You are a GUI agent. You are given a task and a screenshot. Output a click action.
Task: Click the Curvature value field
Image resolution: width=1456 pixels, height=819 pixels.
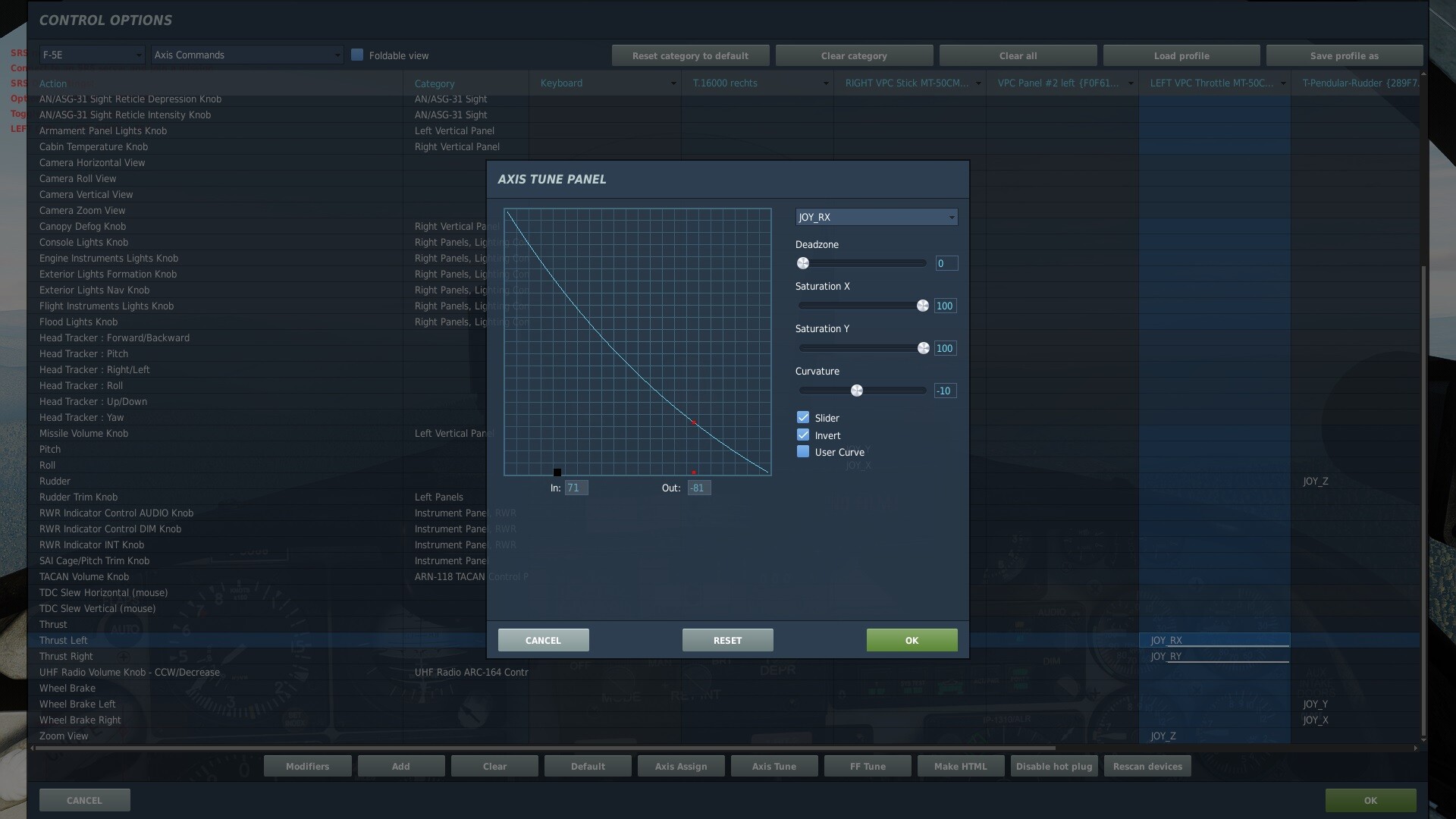[945, 391]
